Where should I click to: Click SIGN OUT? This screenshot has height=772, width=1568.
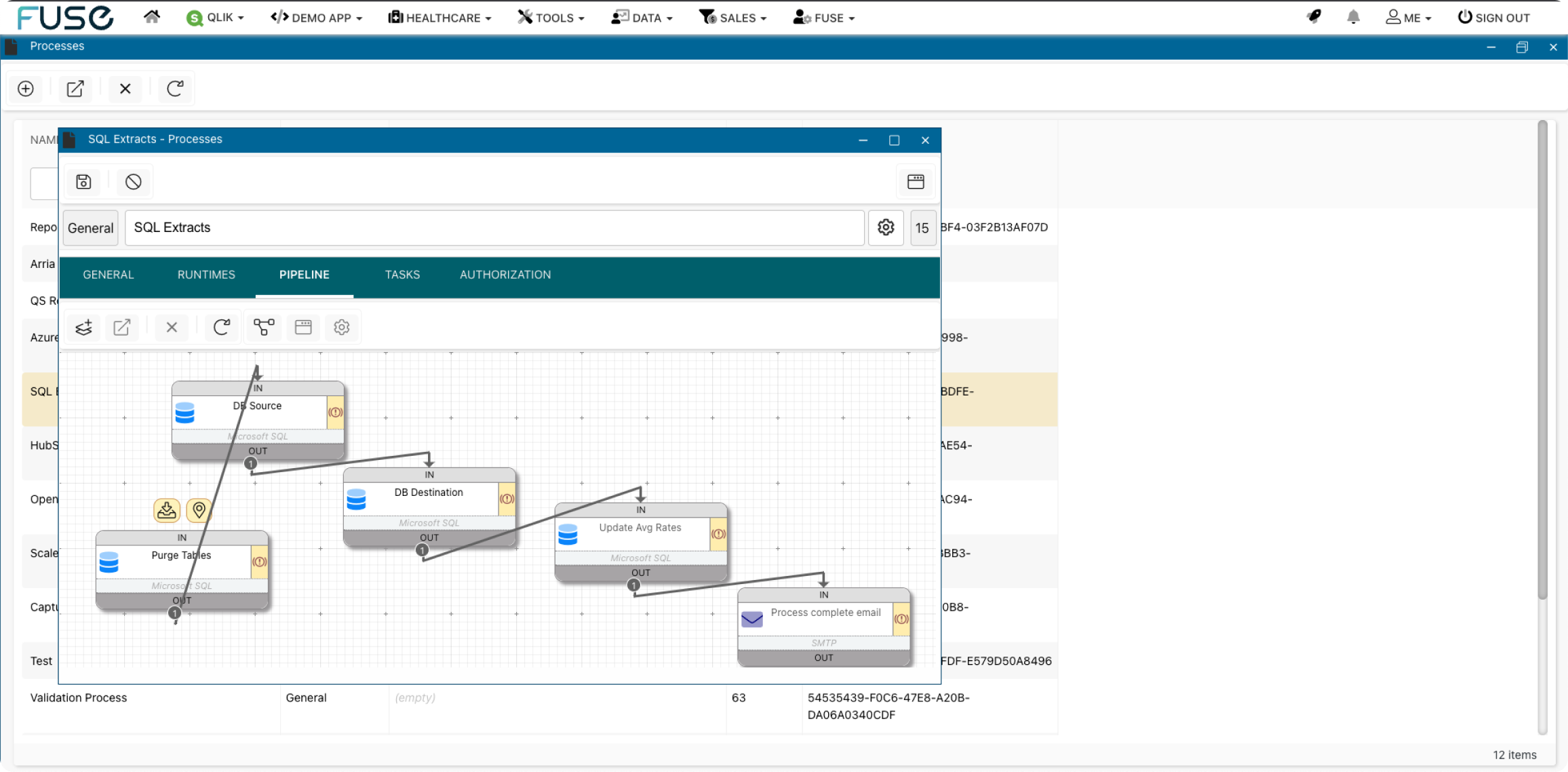(x=1494, y=18)
